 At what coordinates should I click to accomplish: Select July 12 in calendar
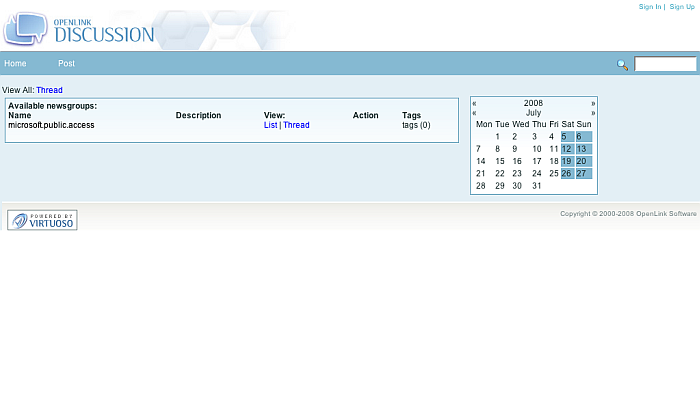tap(567, 149)
